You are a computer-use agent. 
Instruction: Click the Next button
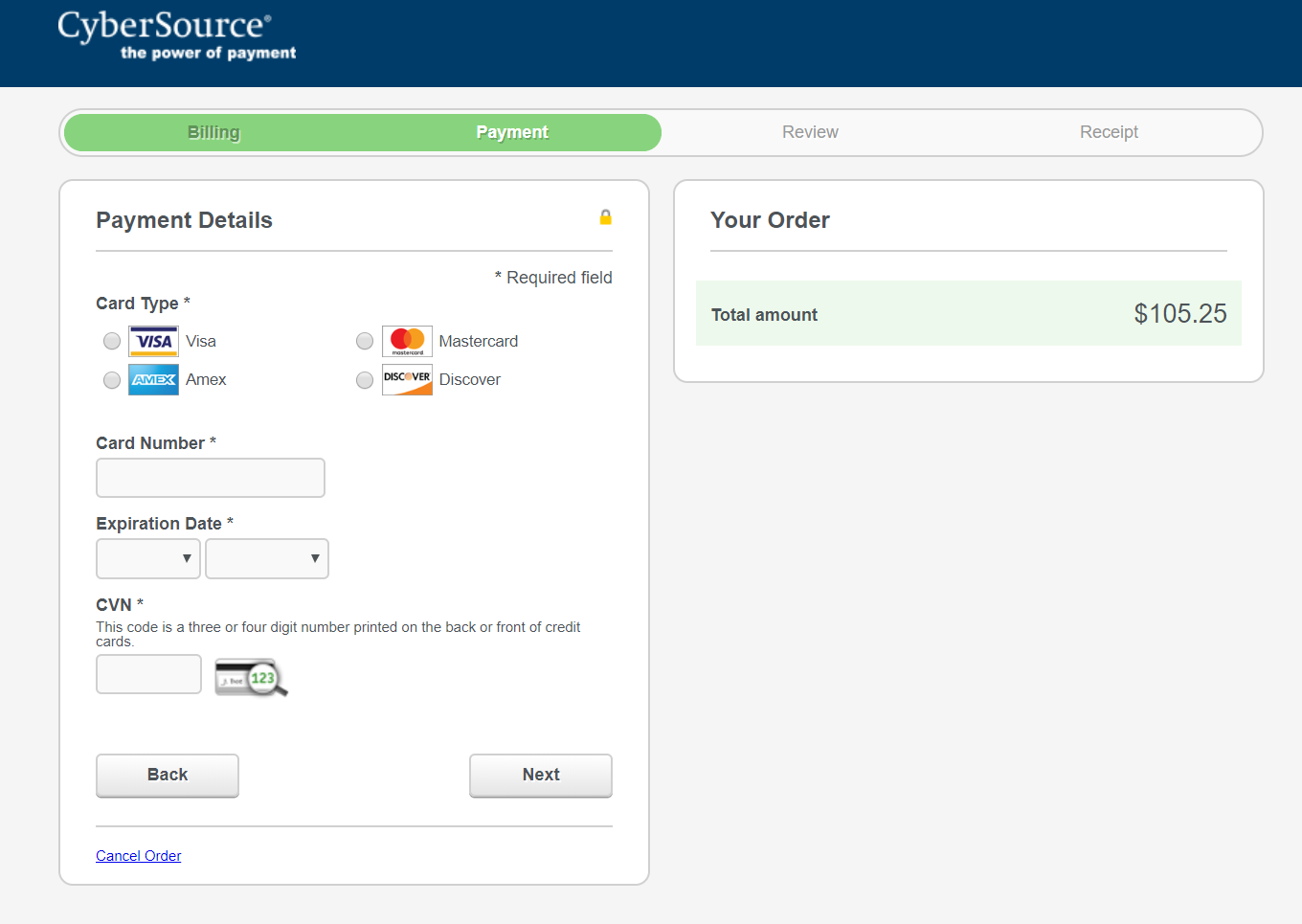[541, 776]
